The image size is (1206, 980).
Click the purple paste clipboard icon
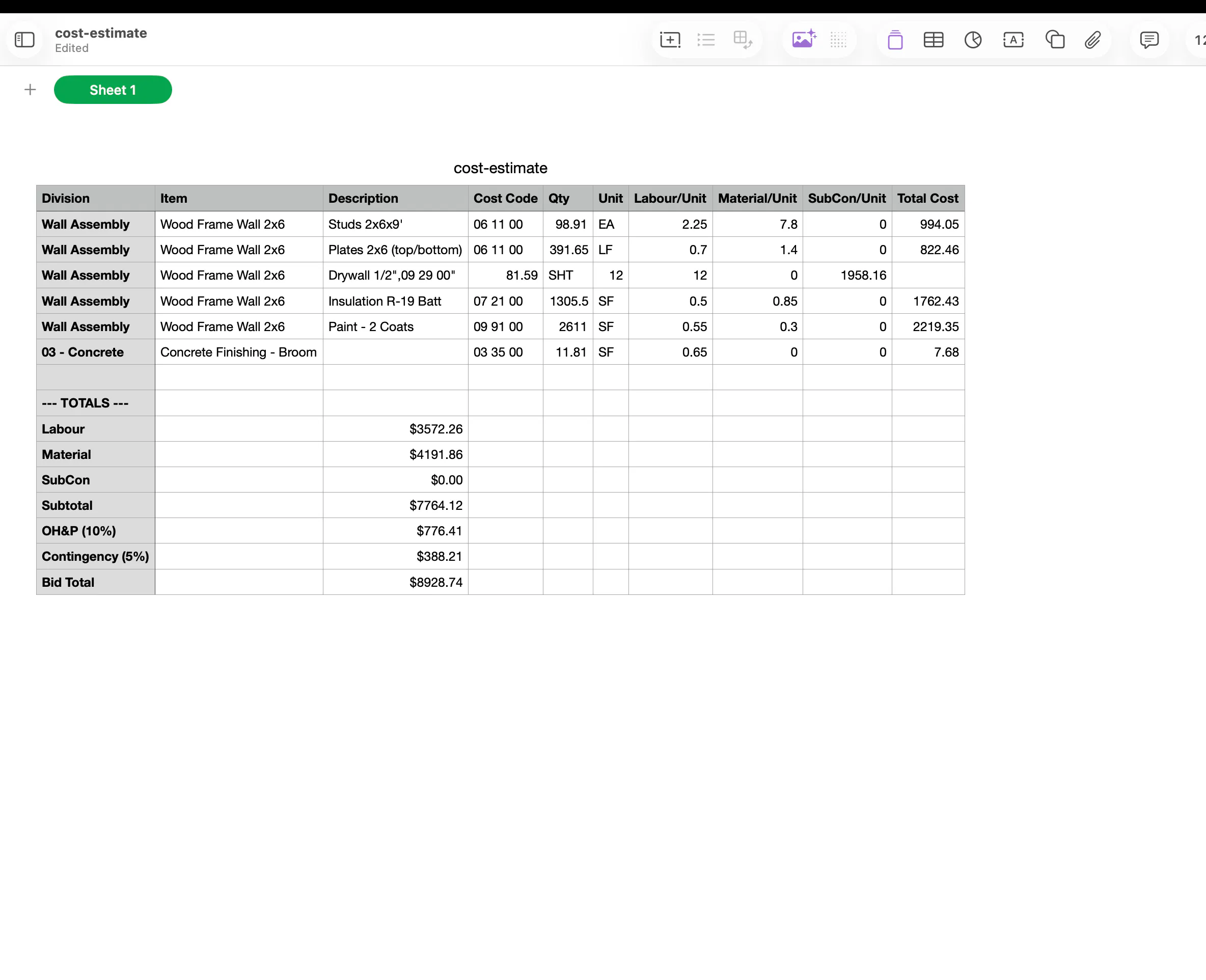895,40
